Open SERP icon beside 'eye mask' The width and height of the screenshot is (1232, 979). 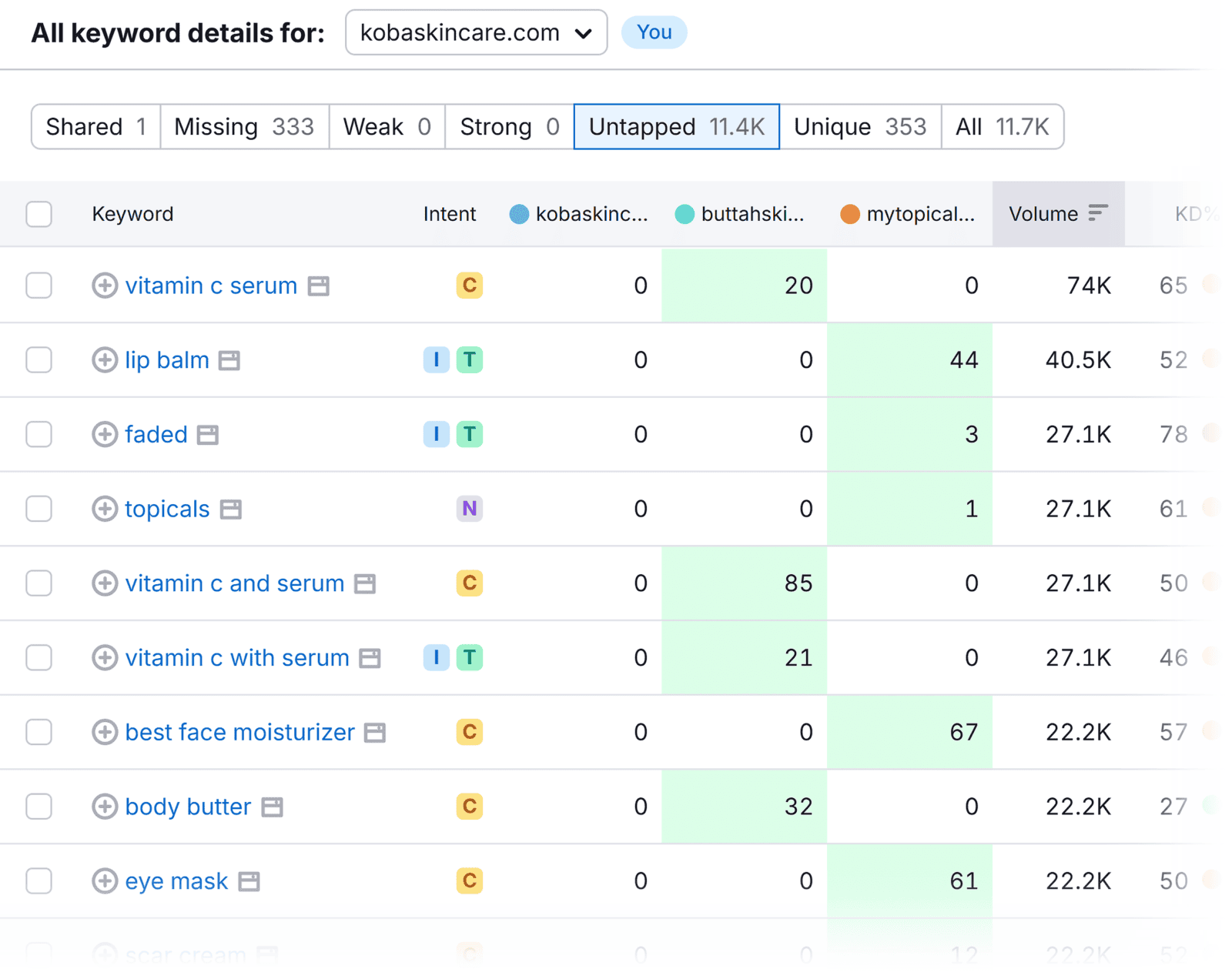click(249, 881)
